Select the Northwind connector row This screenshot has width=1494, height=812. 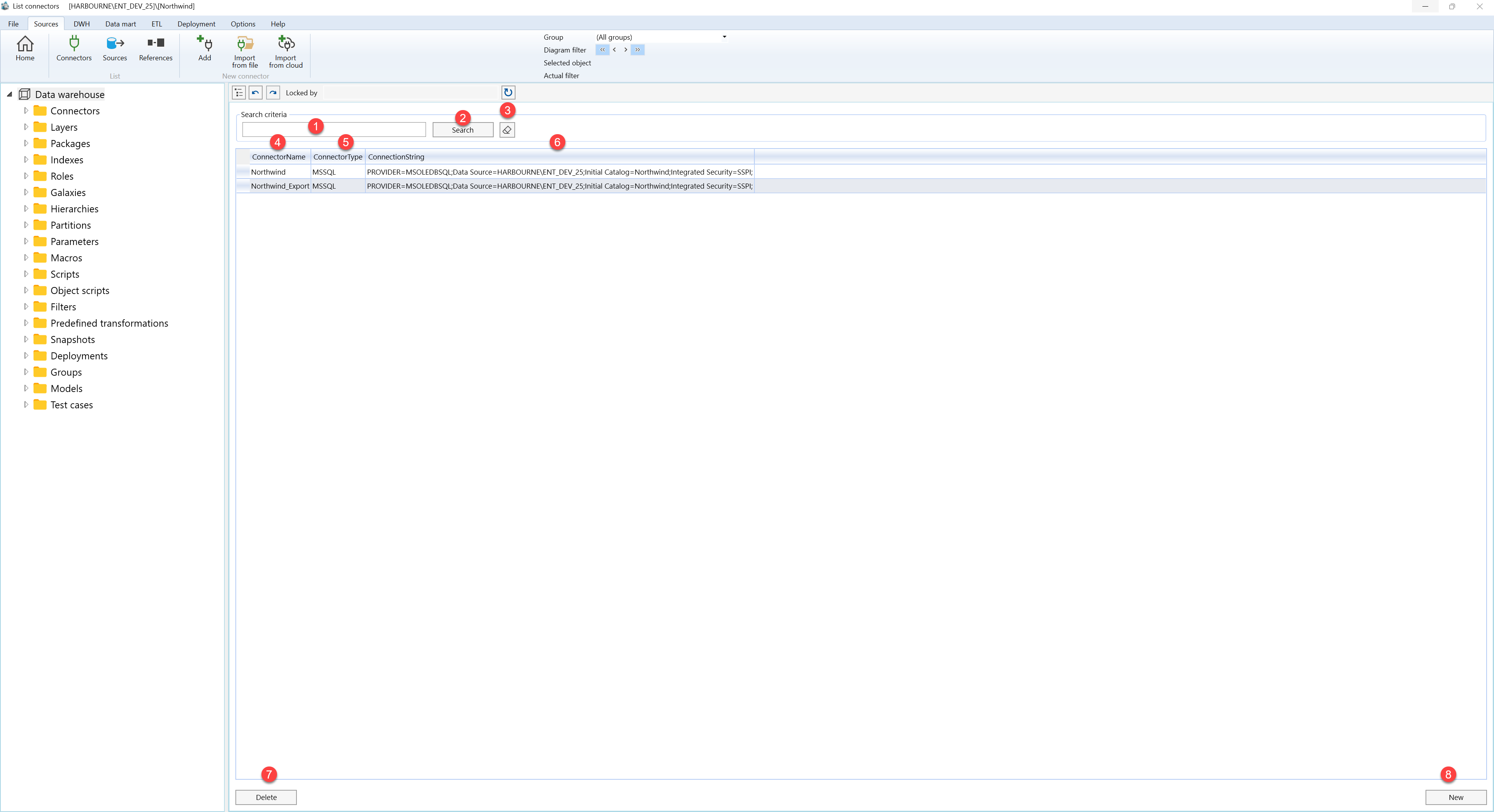click(861, 171)
